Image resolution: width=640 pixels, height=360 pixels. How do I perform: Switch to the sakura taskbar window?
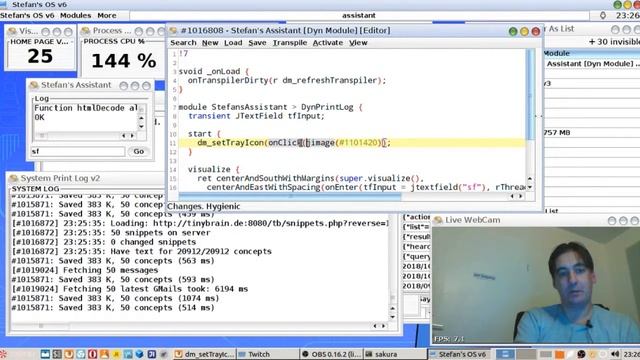[x=395, y=354]
